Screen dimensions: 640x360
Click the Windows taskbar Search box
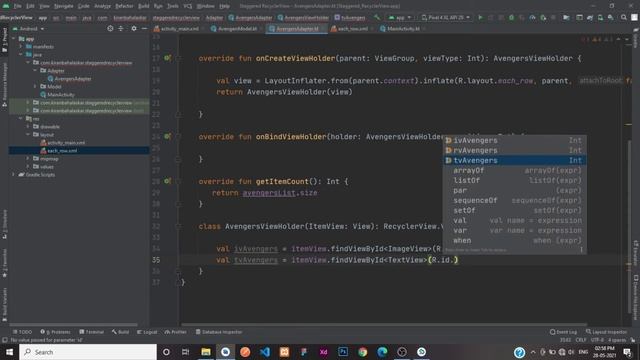pyautogui.click(x=88, y=352)
